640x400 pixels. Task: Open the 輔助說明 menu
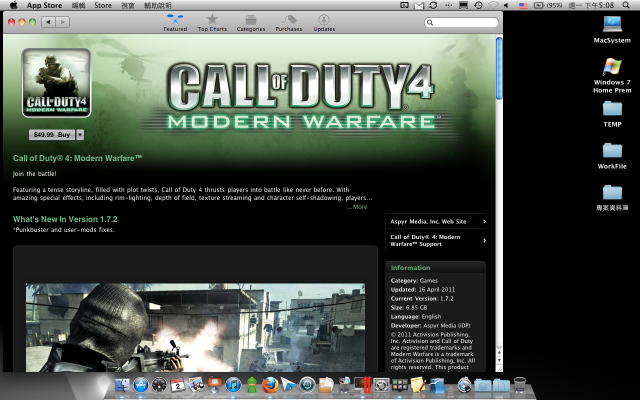(x=158, y=5)
